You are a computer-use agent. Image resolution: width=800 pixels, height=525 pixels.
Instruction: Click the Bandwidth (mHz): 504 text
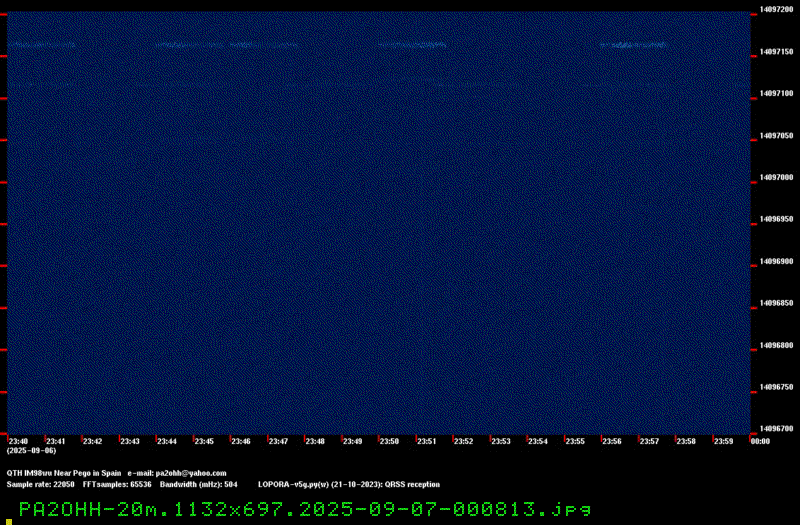point(198,485)
